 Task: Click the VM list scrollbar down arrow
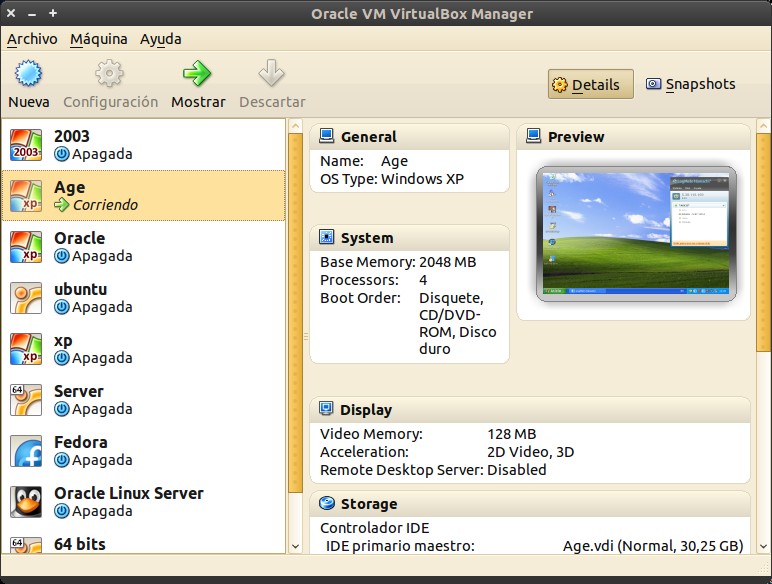(x=295, y=546)
